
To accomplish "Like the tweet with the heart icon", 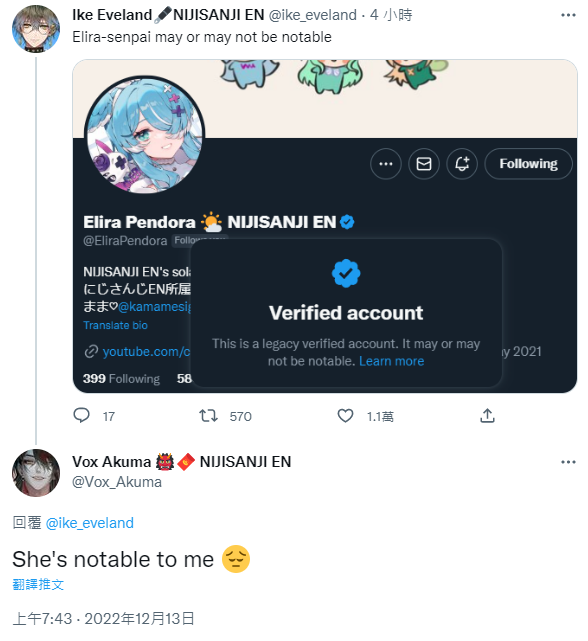I will point(346,416).
